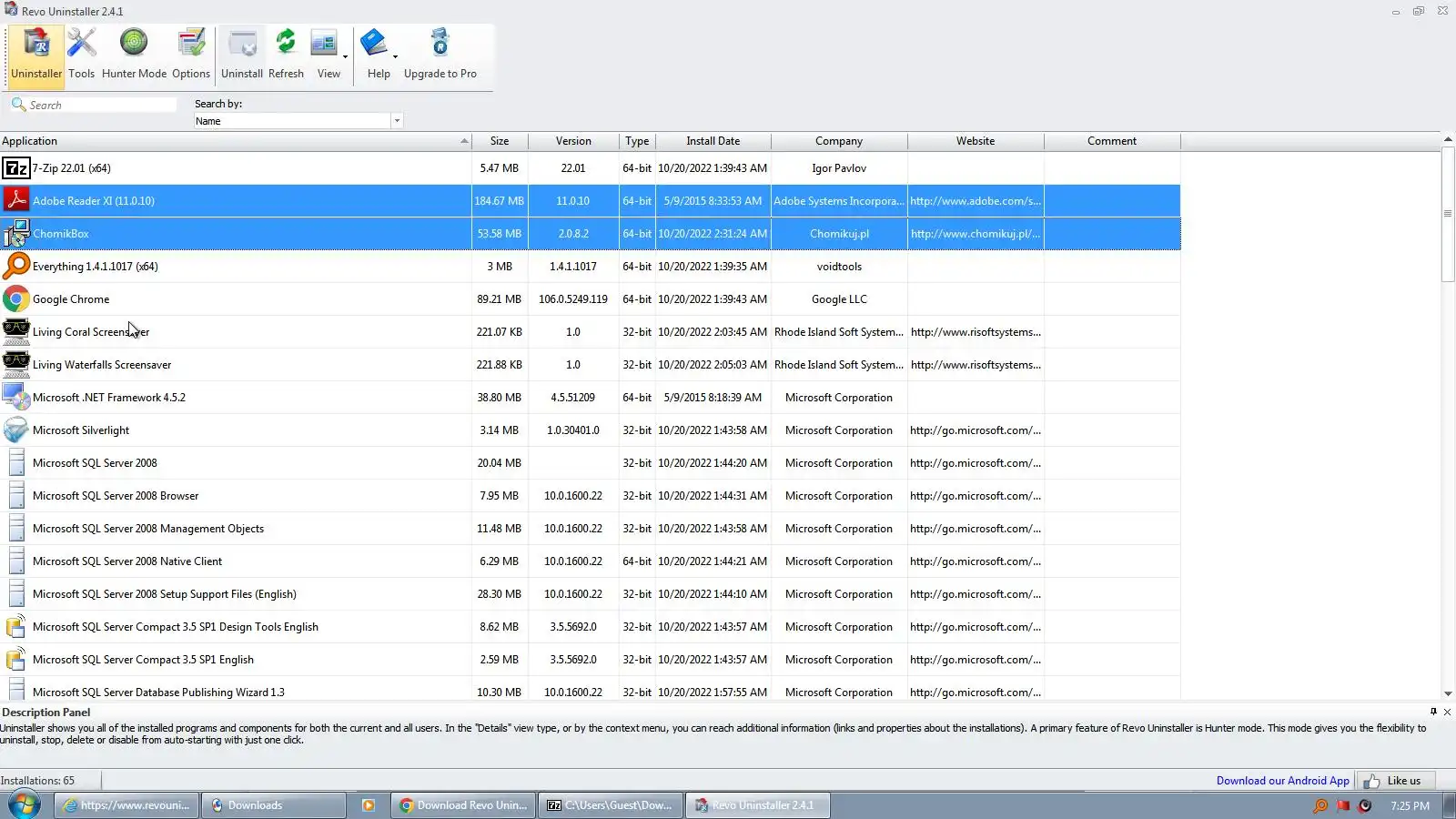Sort list by Install Date column
Viewport: 1456px width, 819px height.
click(x=713, y=141)
